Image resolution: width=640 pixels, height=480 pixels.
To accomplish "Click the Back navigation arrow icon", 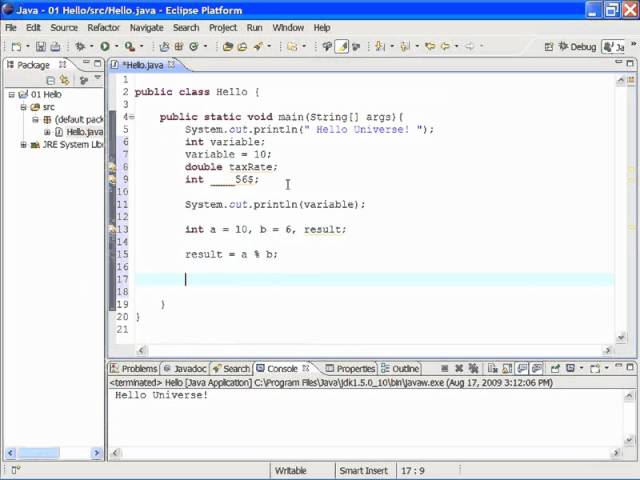I will [x=445, y=47].
